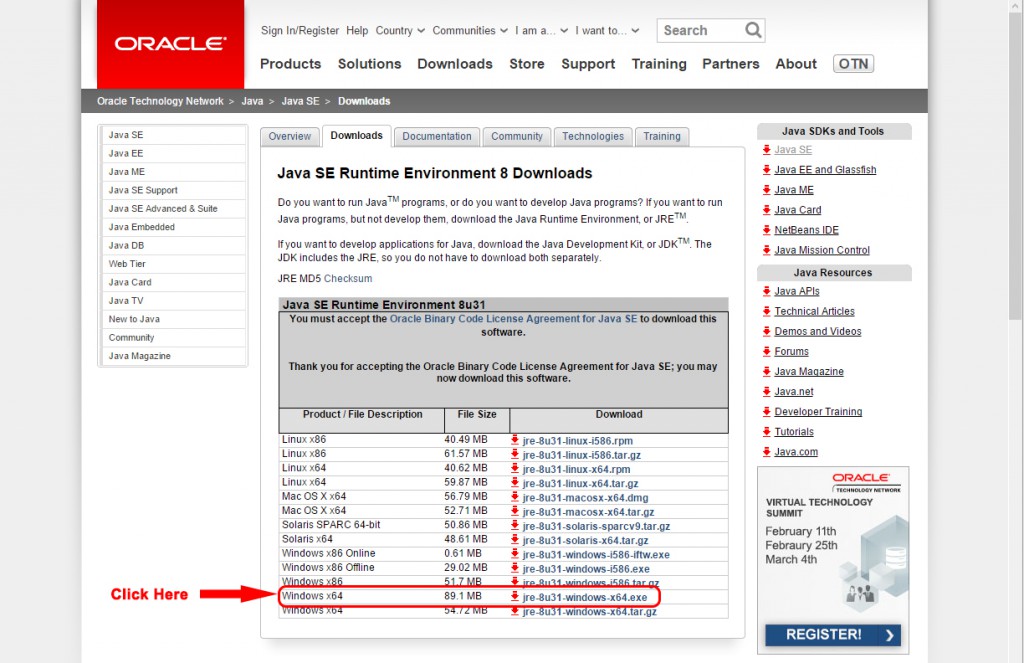Click download arrow icon for jre-8u31-linux-i586.tar.gz
Screen dimensions: 1024x663
coord(515,455)
